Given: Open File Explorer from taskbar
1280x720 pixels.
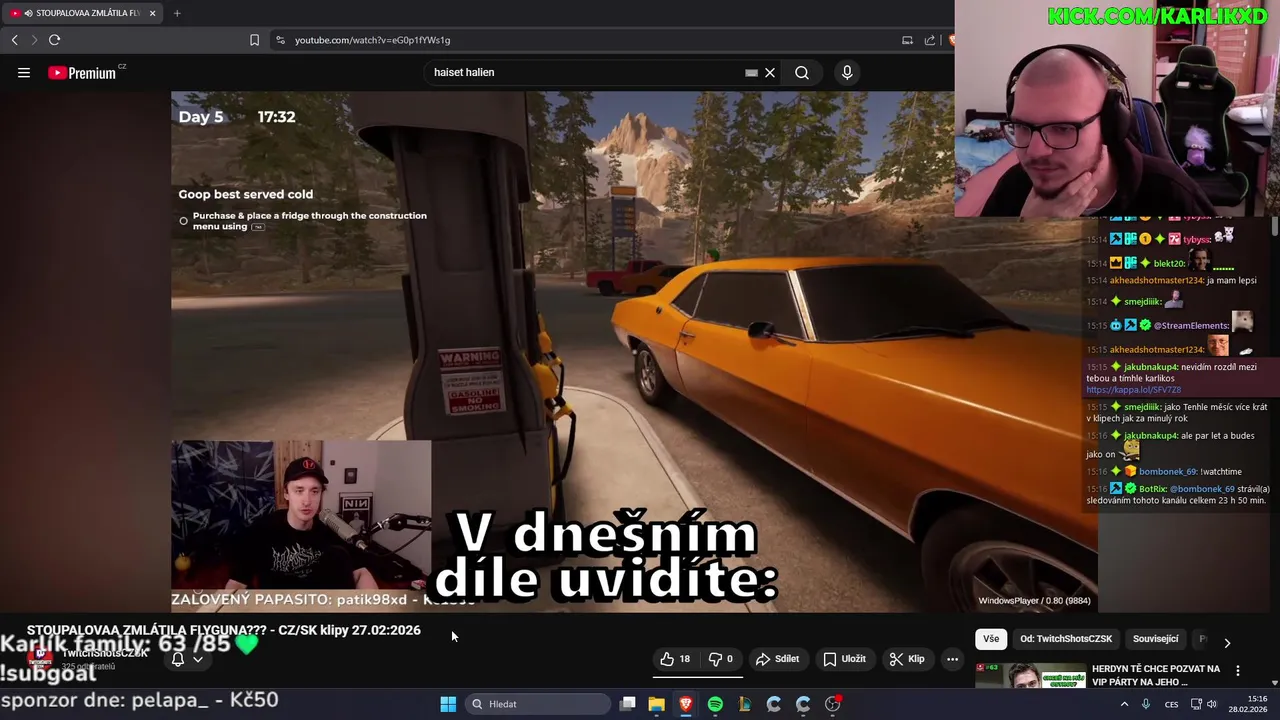Looking at the screenshot, I should tap(657, 704).
